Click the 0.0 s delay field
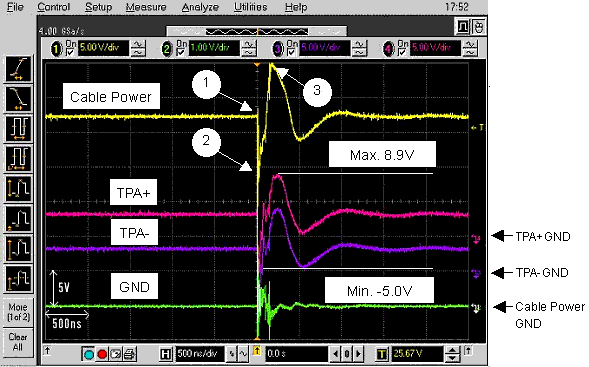The image size is (589, 367). pos(297,354)
